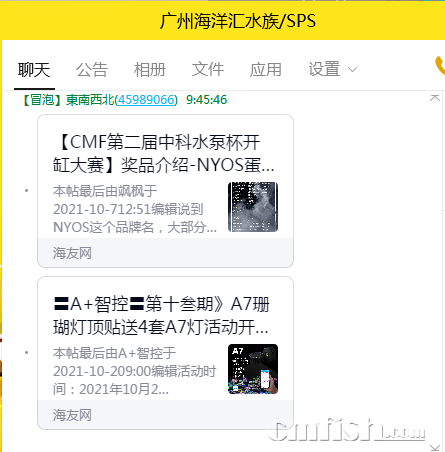Click the scroll-up arrow in the chat area

[435, 98]
